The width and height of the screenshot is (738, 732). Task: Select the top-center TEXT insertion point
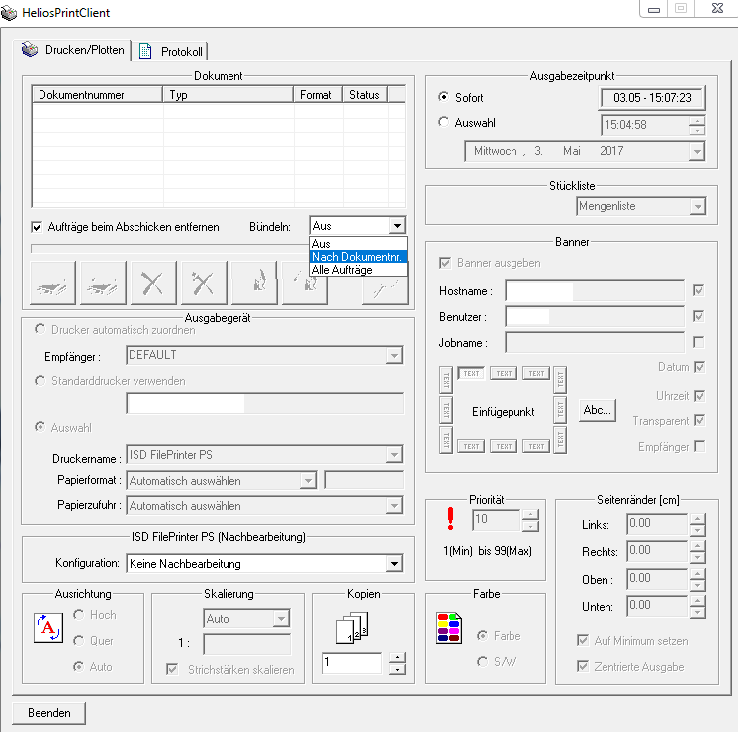click(504, 373)
